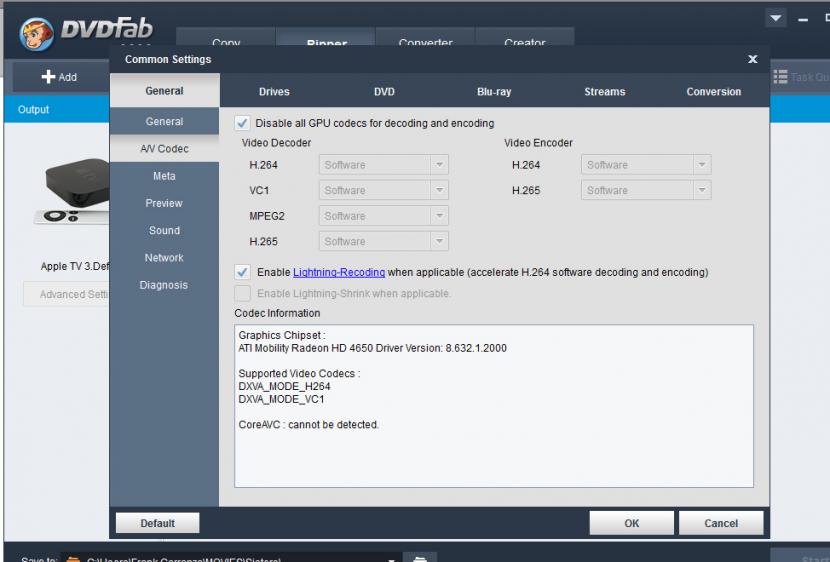The width and height of the screenshot is (830, 562).
Task: Click the Add plus icon
Action: tap(47, 77)
